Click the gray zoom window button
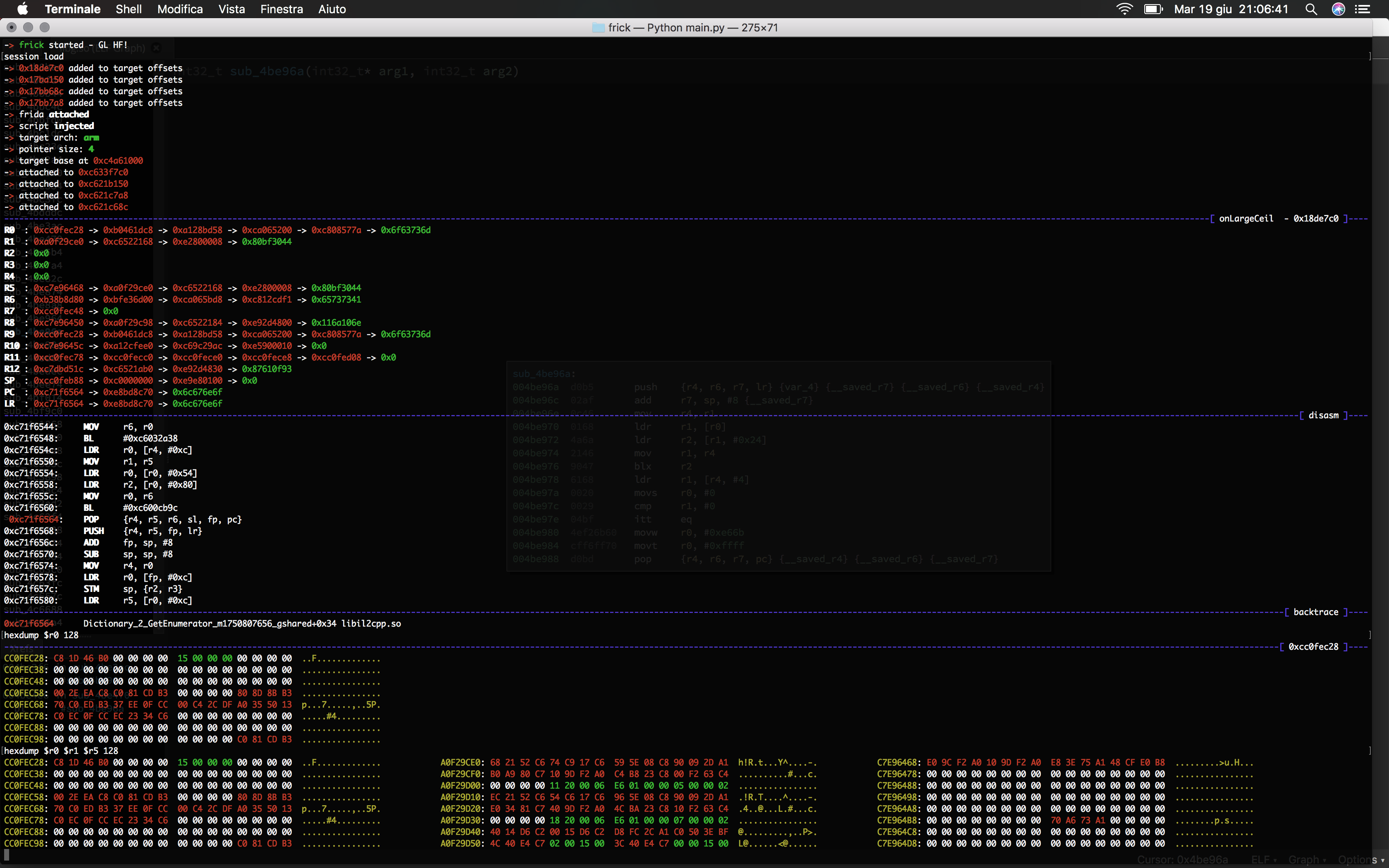 (45, 27)
